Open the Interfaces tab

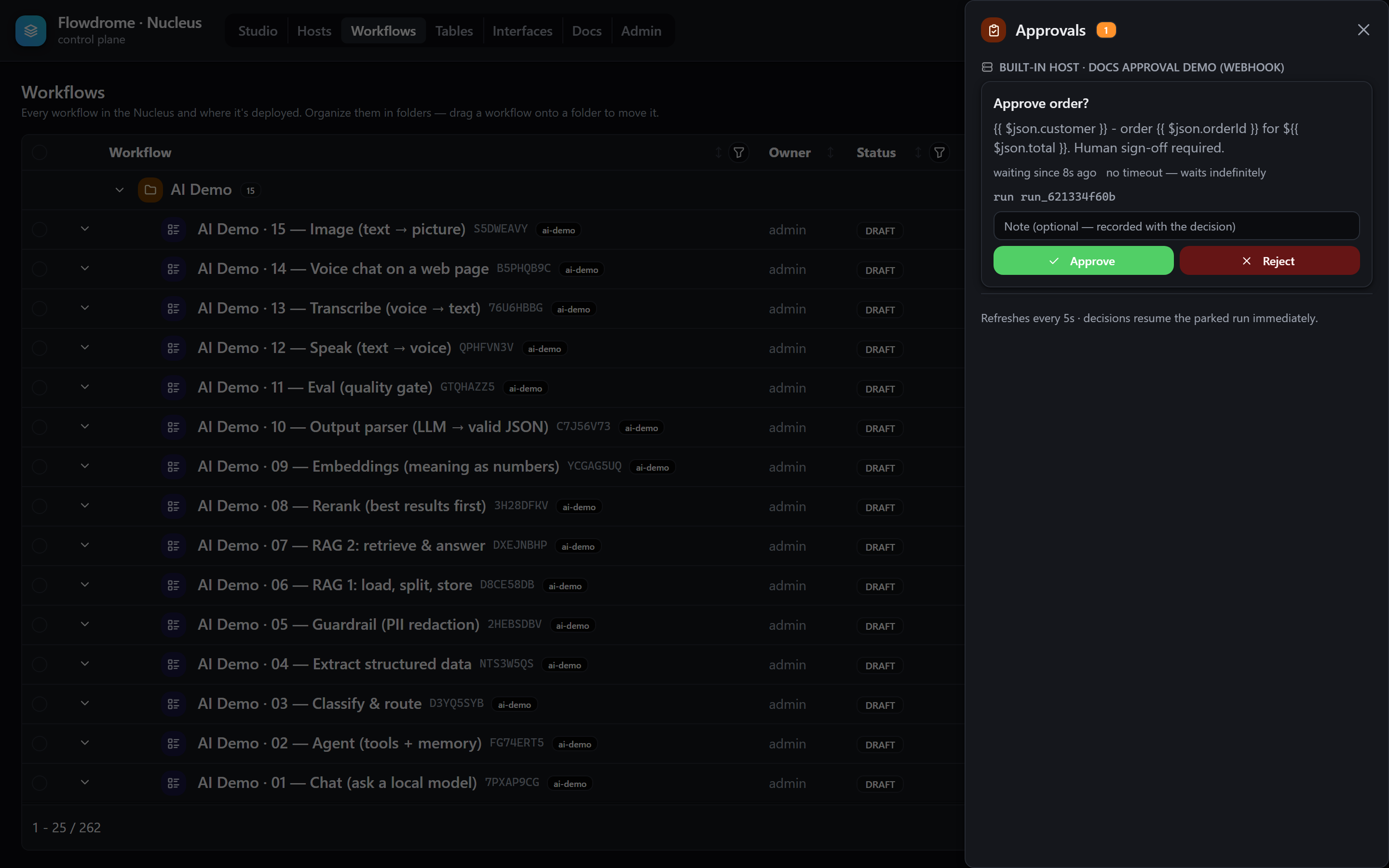[x=522, y=31]
